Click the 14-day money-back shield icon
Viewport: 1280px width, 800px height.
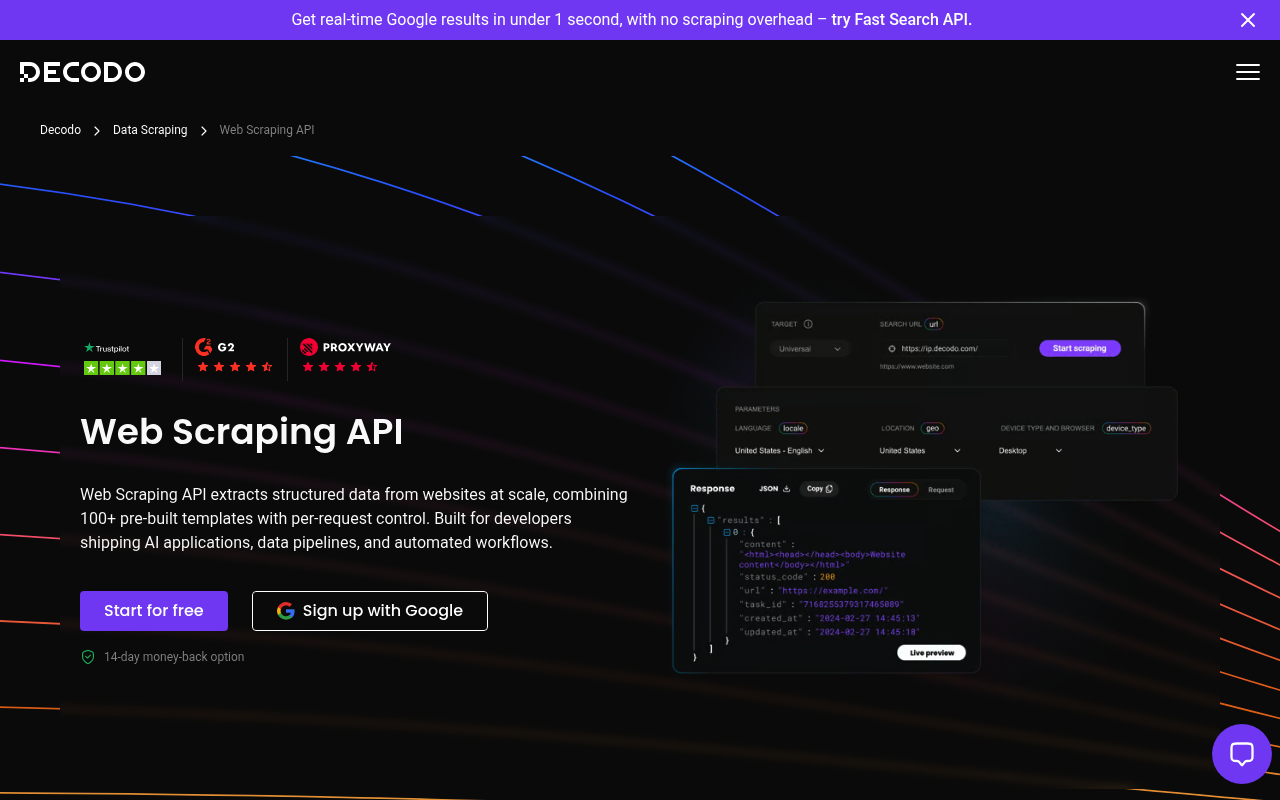pos(88,657)
